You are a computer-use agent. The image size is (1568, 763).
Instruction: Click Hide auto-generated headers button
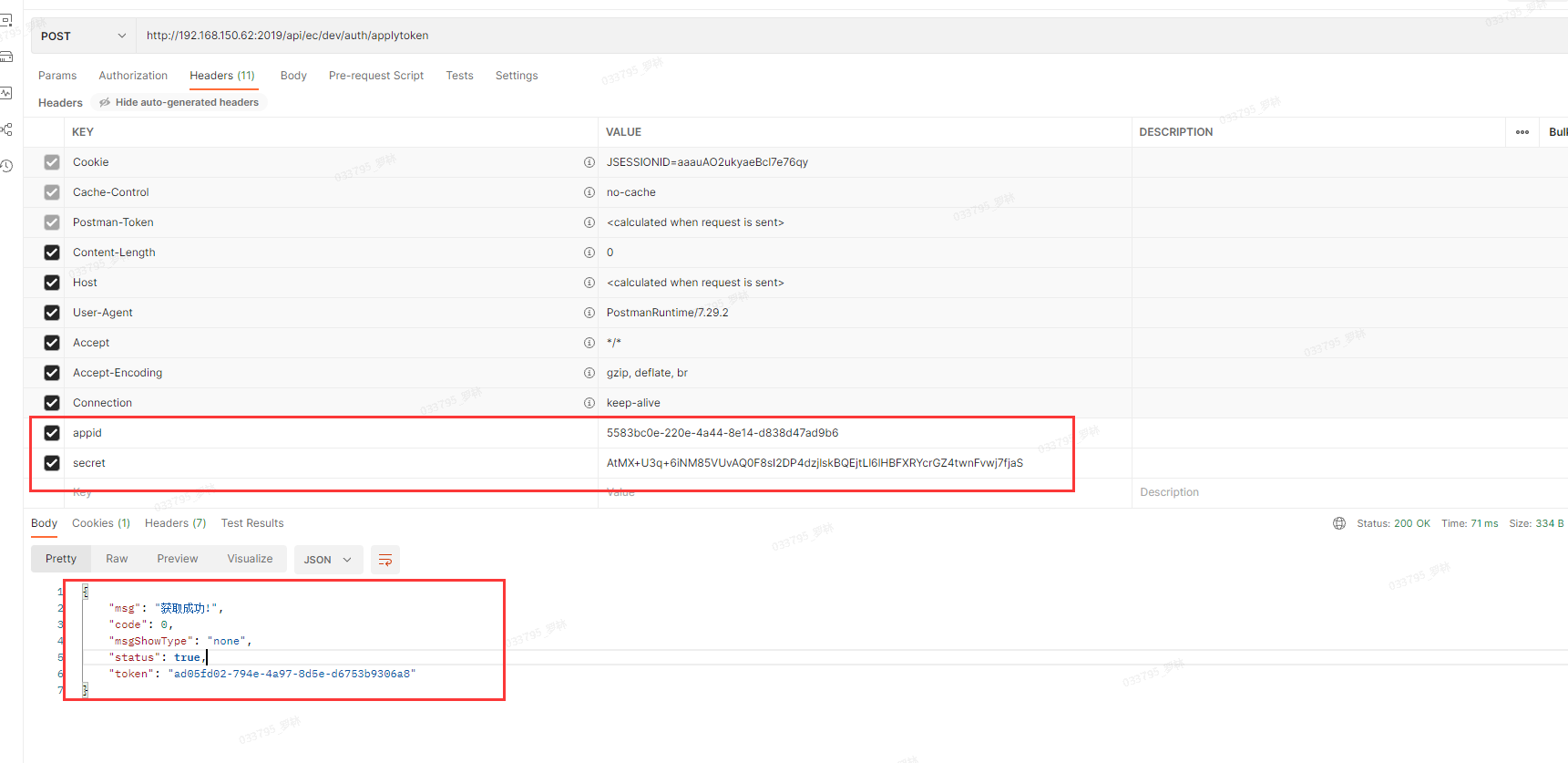(x=179, y=103)
